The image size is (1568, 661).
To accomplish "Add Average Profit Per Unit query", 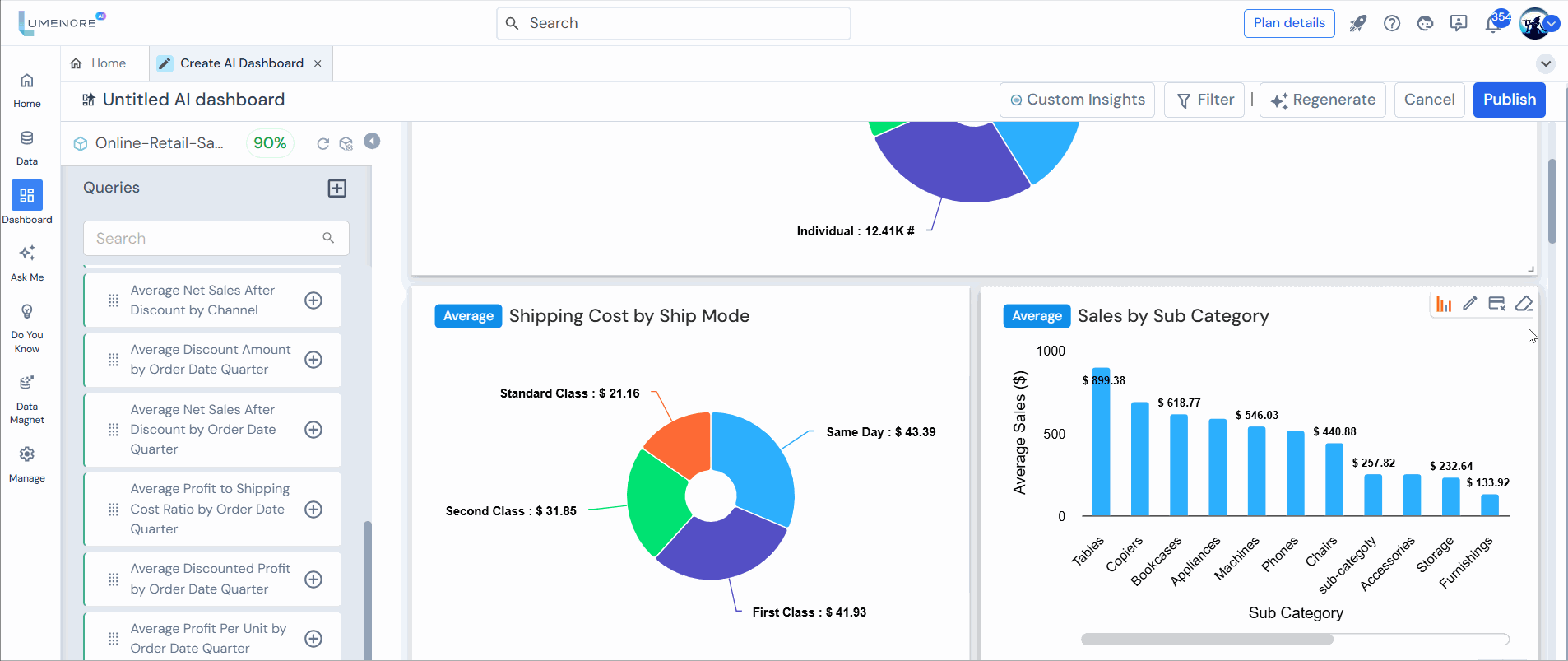I will [313, 639].
